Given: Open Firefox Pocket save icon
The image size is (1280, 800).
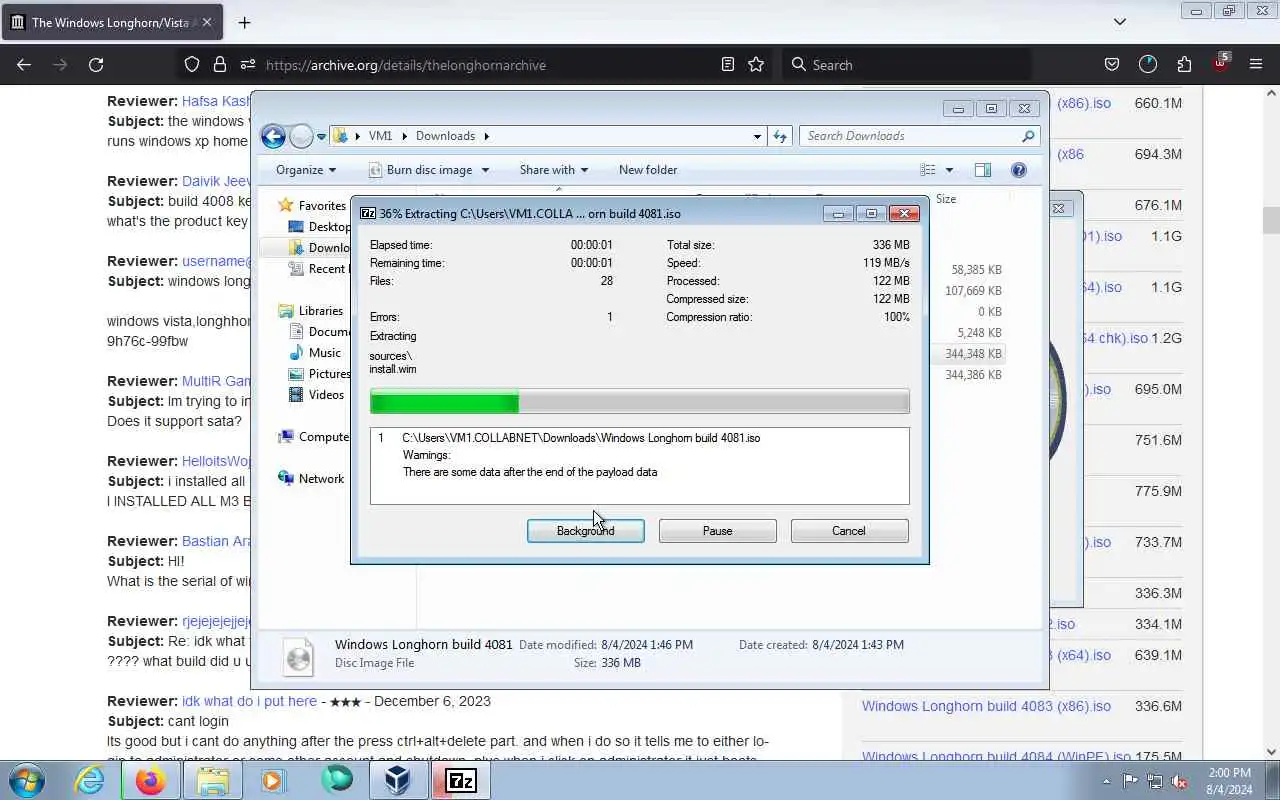Looking at the screenshot, I should [1112, 64].
